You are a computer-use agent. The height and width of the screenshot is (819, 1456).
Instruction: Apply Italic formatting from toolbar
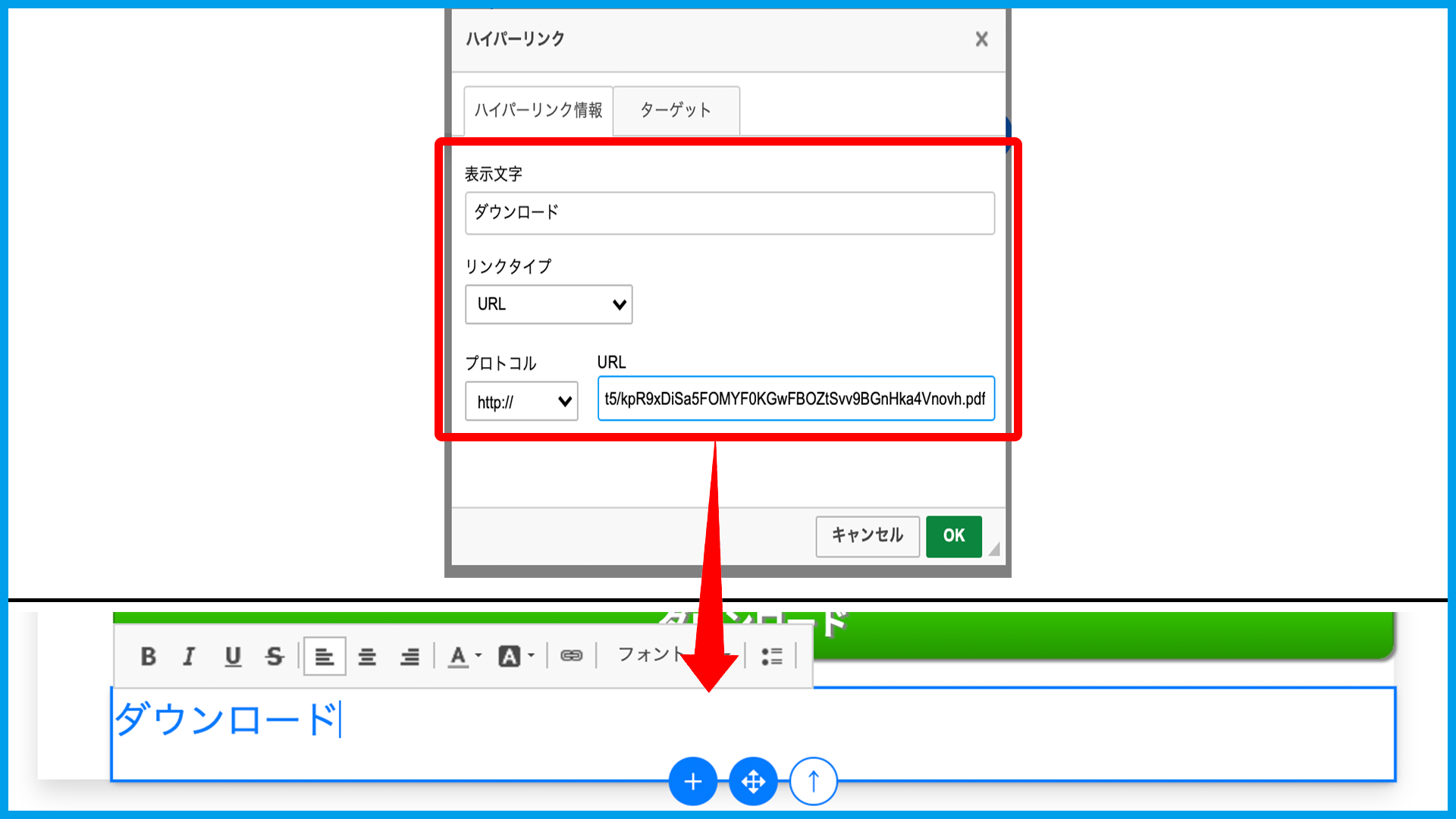190,656
